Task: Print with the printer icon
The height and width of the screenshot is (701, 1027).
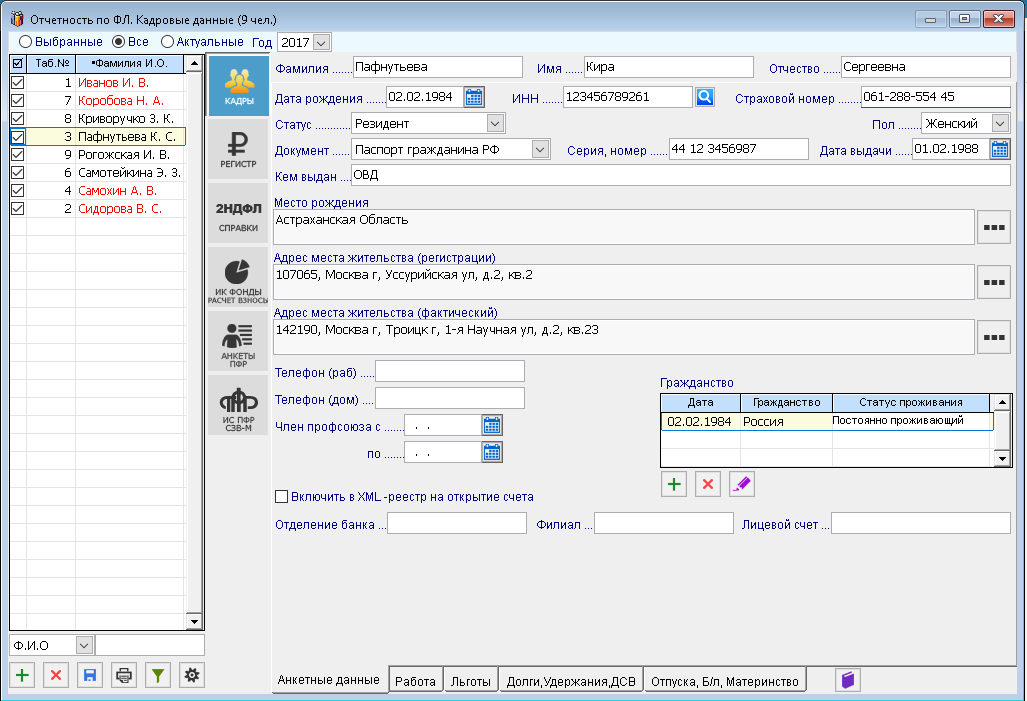Action: pyautogui.click(x=124, y=675)
